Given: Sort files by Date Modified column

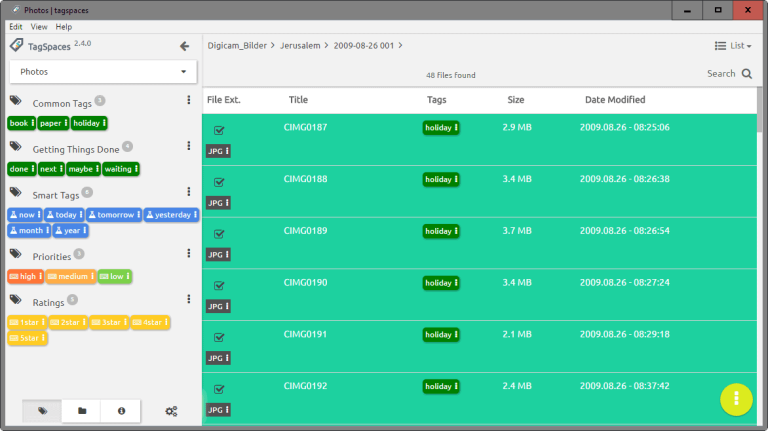Looking at the screenshot, I should (x=614, y=100).
